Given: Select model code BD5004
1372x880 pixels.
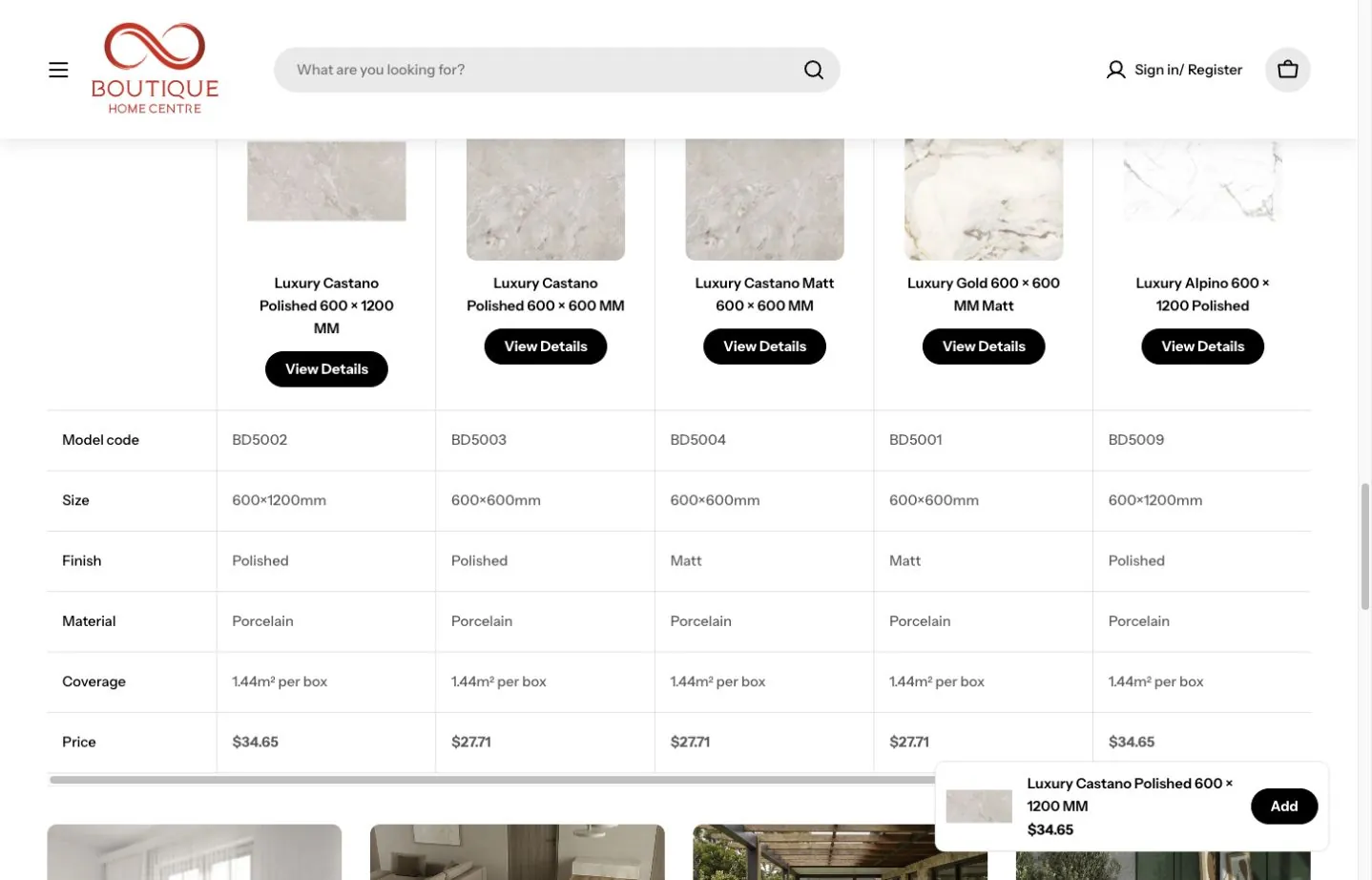Looking at the screenshot, I should 697,440.
